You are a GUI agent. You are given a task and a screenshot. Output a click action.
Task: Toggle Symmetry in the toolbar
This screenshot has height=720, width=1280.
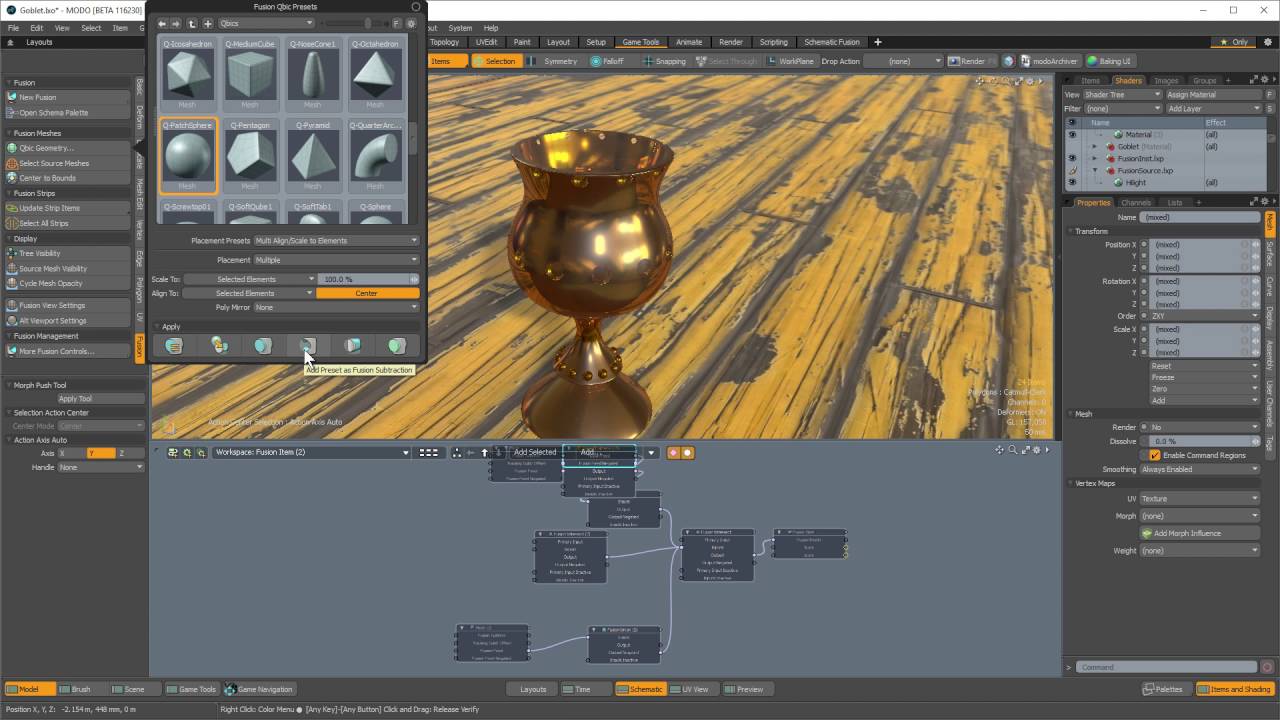(x=554, y=61)
